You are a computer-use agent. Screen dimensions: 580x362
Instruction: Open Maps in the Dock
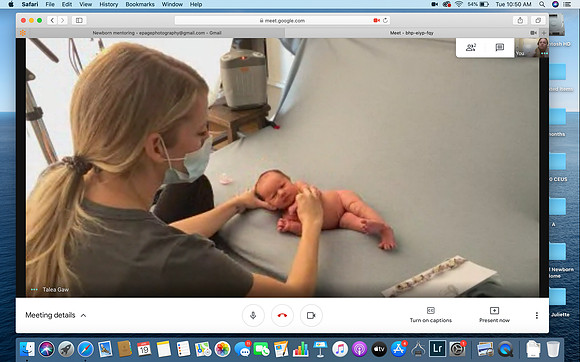click(203, 349)
